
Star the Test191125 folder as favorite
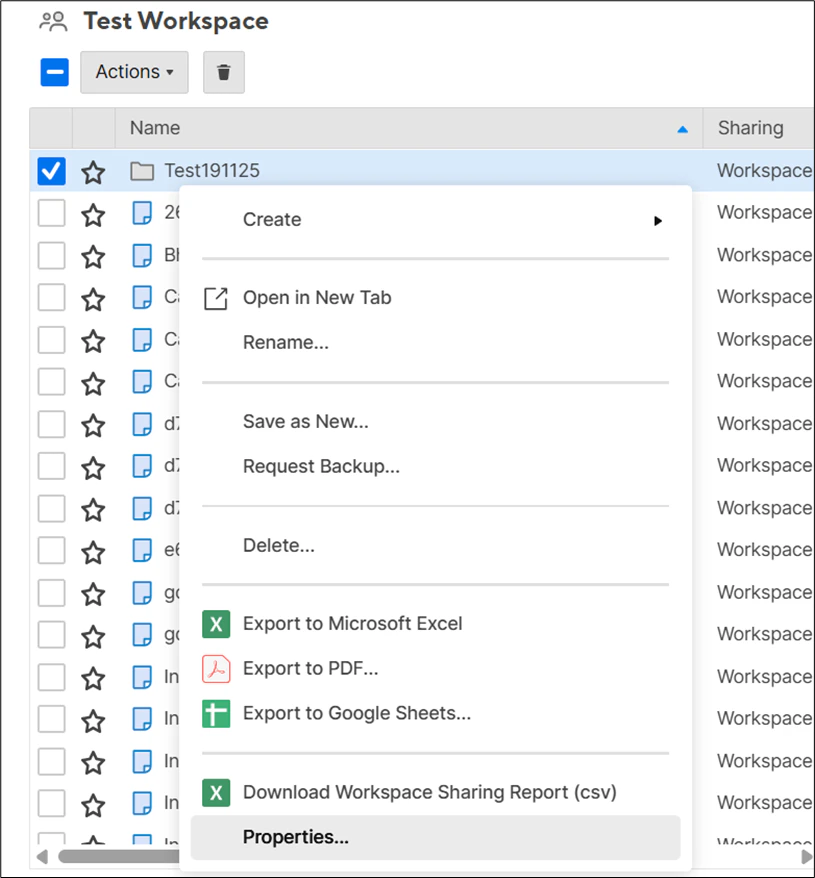click(x=93, y=172)
